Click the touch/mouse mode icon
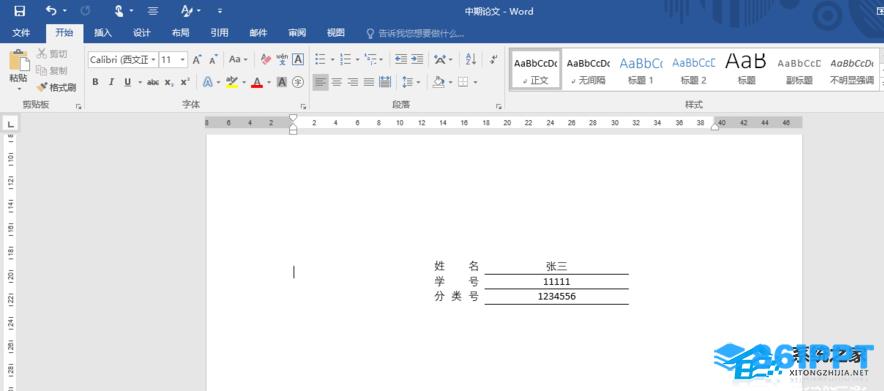 (119, 11)
